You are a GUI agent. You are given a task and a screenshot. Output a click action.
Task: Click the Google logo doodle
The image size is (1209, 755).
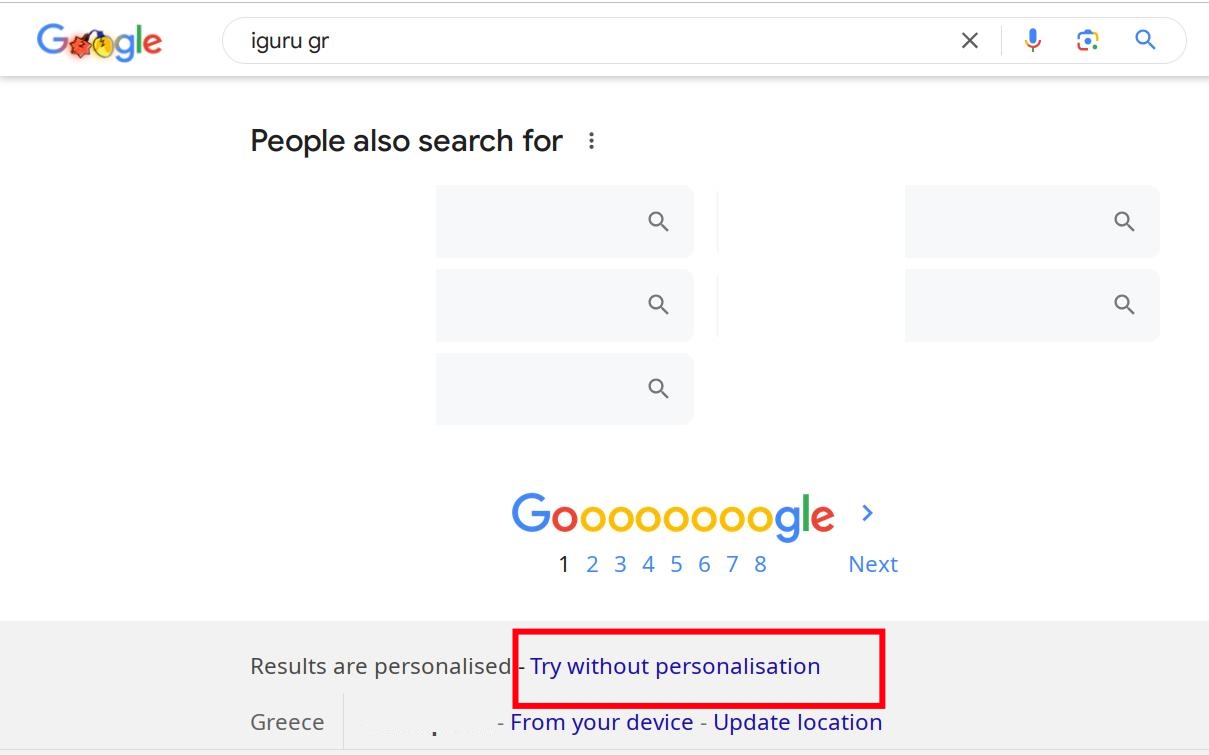point(99,42)
